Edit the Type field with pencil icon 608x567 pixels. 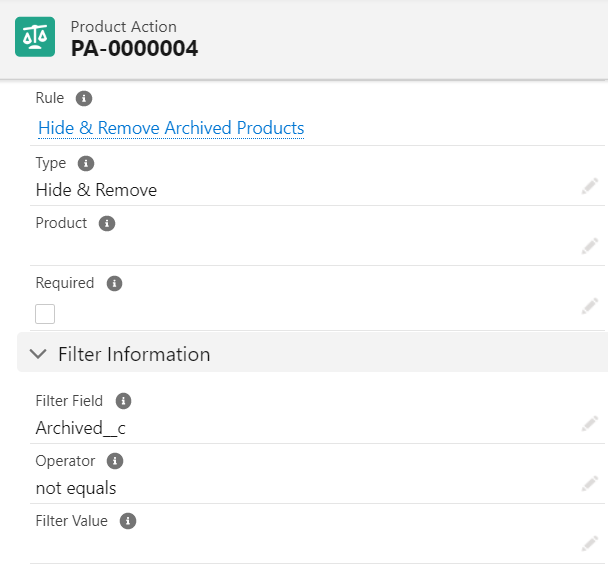click(x=590, y=187)
